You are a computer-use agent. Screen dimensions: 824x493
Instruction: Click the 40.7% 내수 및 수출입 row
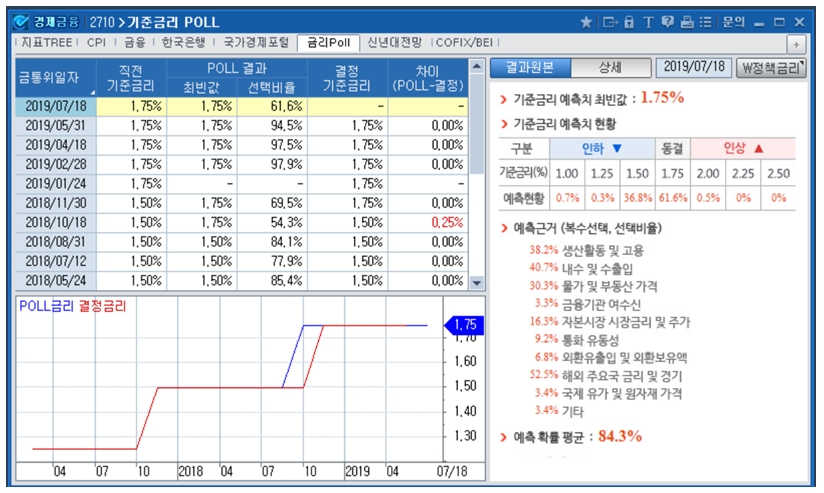(581, 268)
